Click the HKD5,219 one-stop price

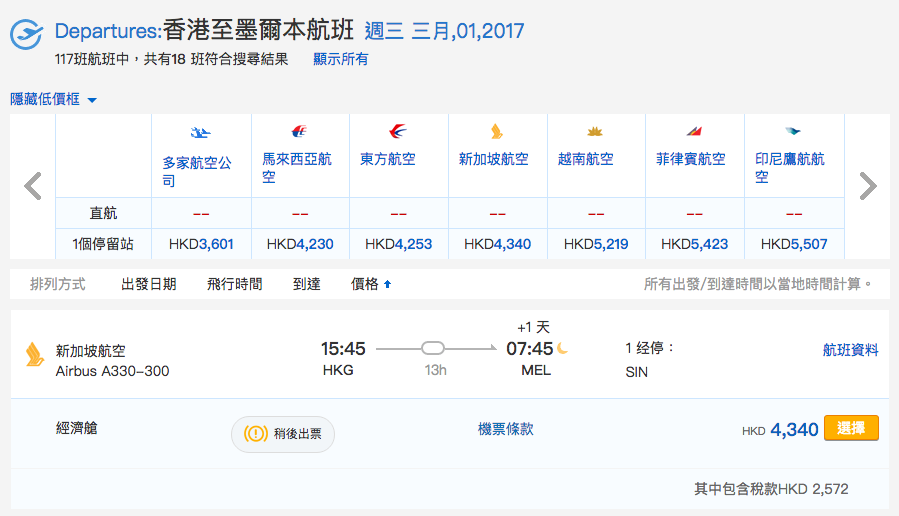[x=596, y=244]
